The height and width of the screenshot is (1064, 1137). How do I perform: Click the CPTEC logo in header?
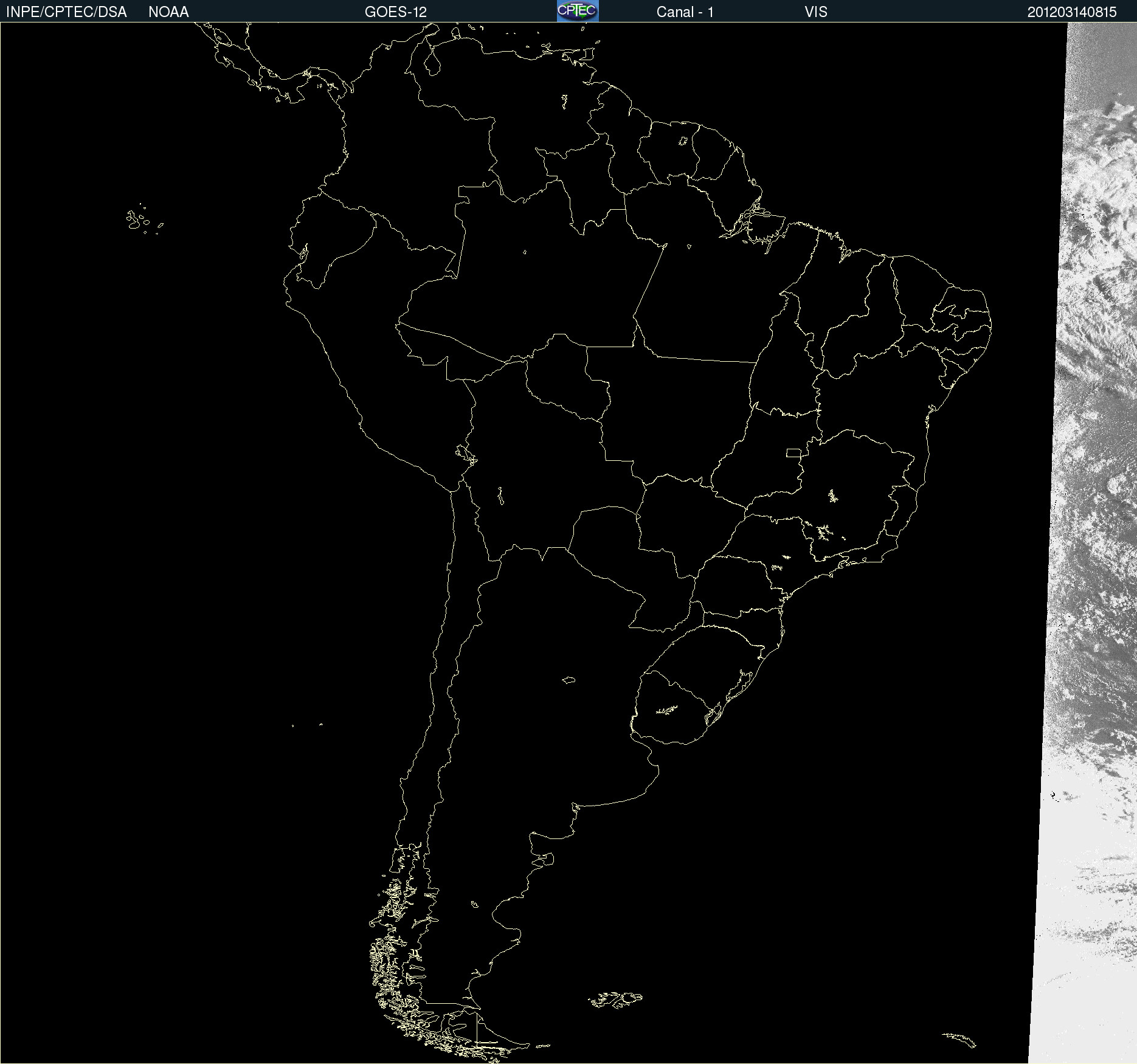coord(578,11)
